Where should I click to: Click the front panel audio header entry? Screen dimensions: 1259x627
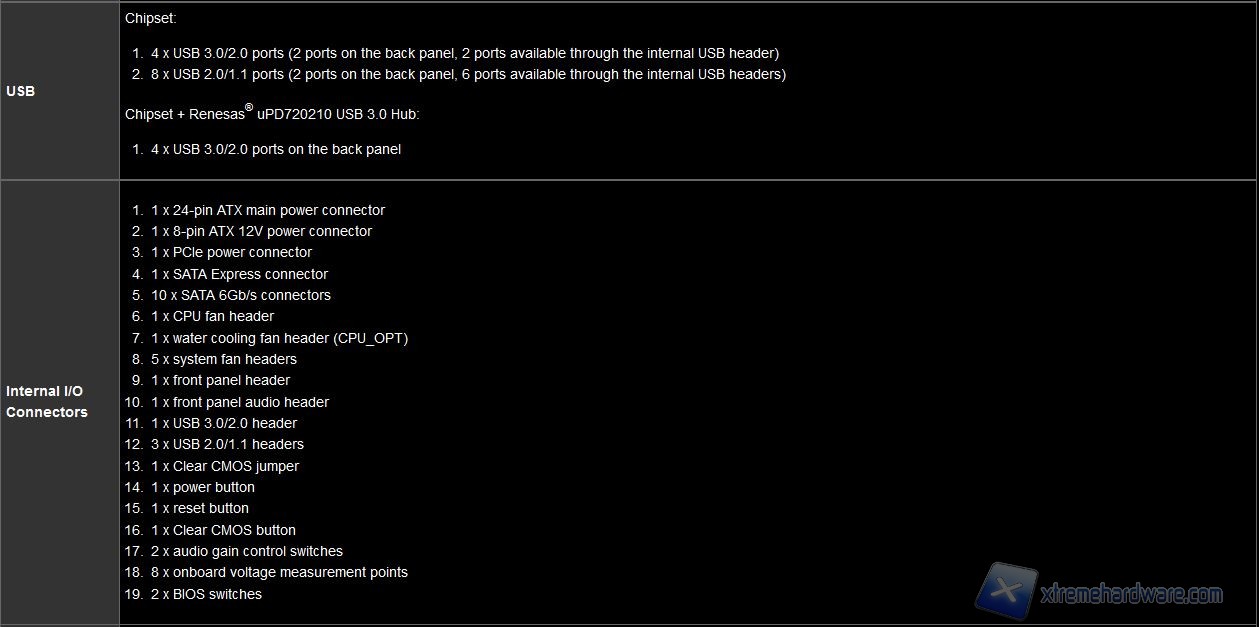(x=240, y=402)
